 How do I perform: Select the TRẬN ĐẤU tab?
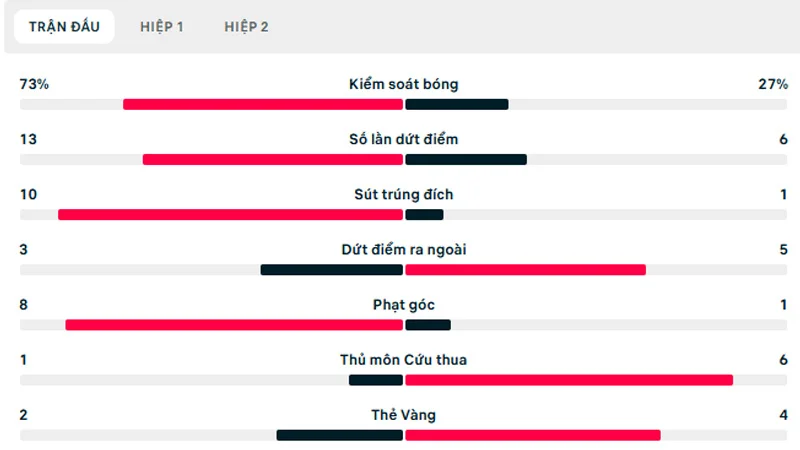pyautogui.click(x=64, y=27)
